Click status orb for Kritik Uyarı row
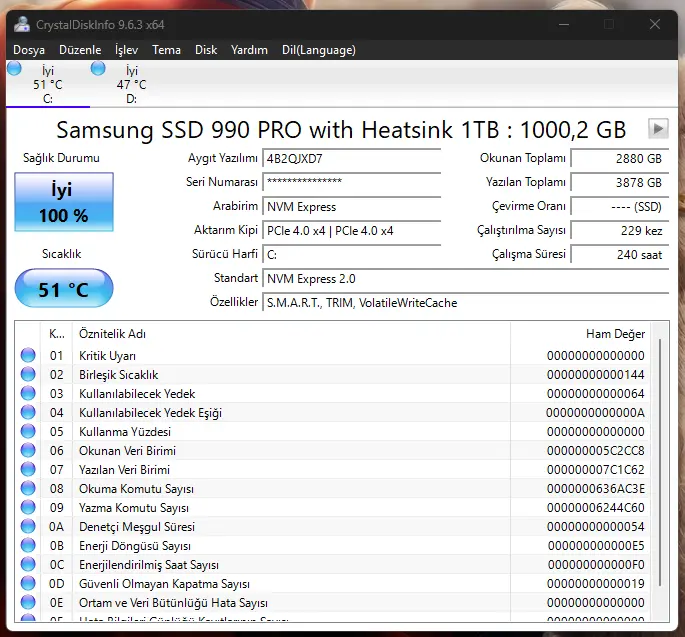 [x=28, y=355]
